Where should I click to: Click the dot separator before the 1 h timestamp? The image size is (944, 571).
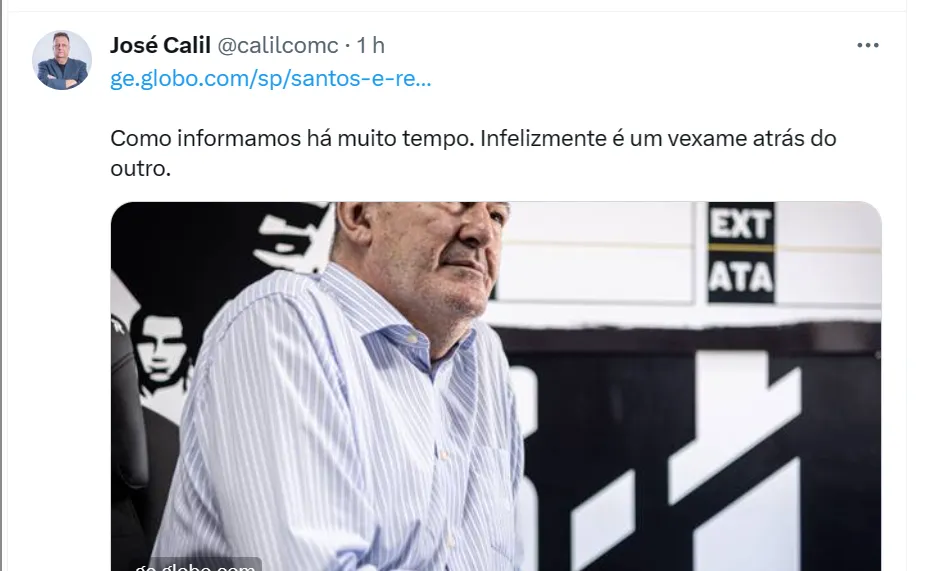[347, 46]
